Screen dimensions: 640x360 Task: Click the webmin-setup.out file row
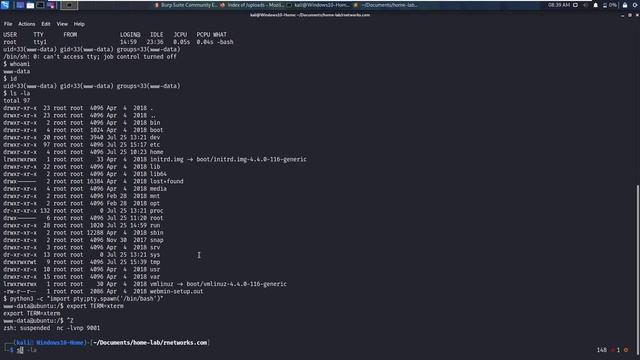pos(103,292)
